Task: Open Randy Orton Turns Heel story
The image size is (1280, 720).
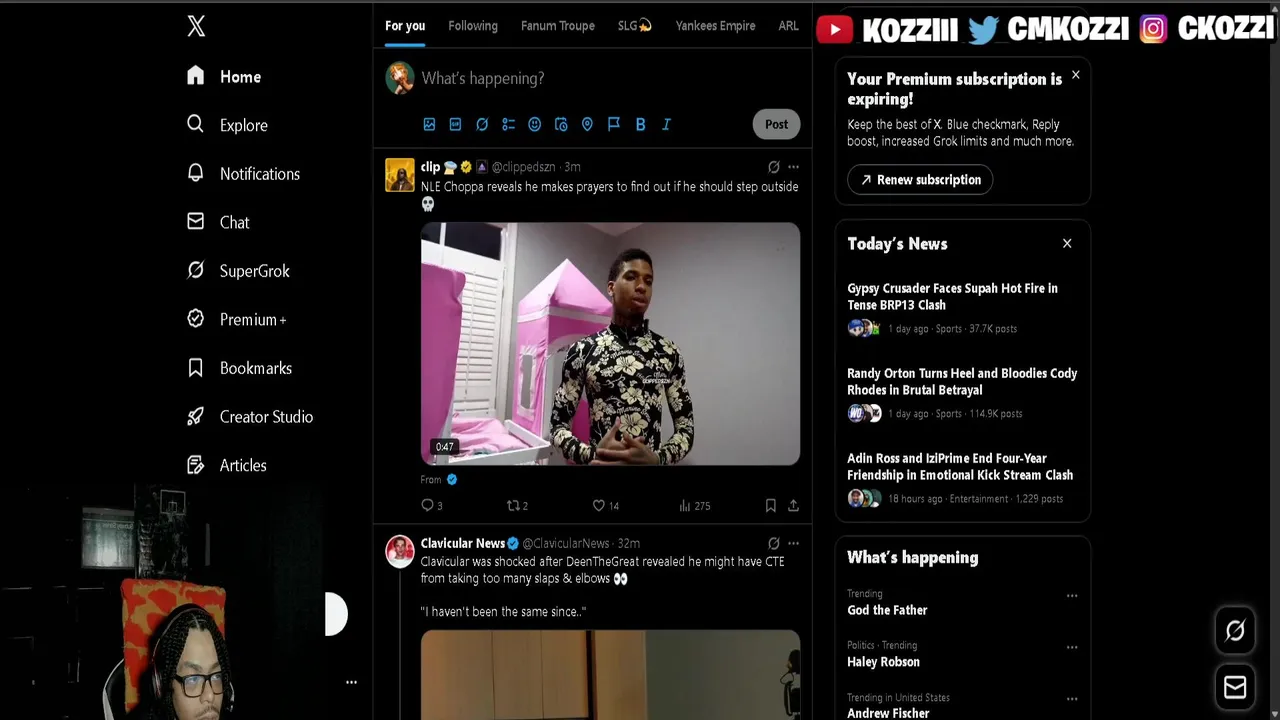Action: pos(962,382)
